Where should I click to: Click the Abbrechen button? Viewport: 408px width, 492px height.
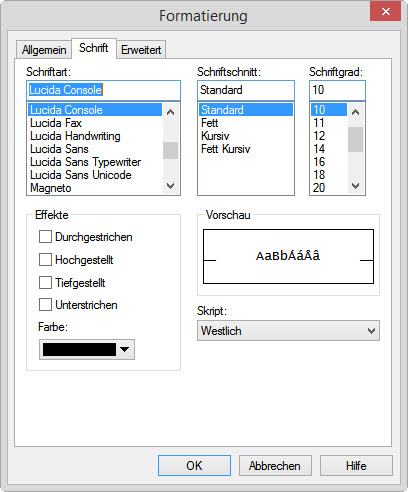(275, 466)
